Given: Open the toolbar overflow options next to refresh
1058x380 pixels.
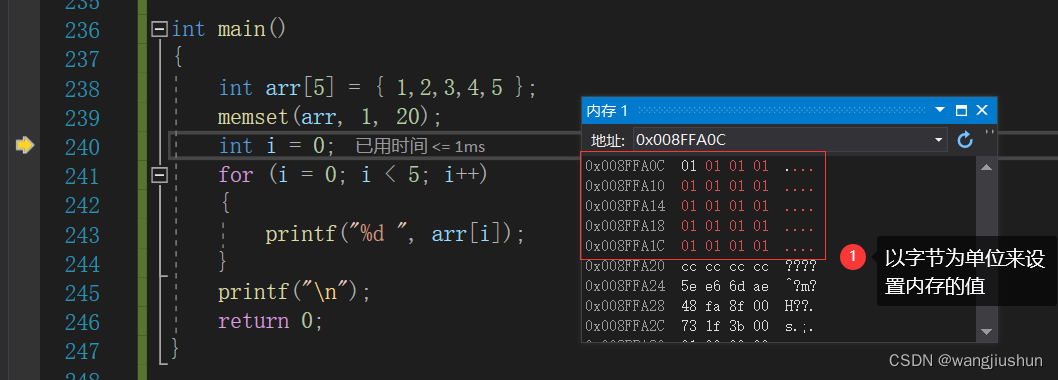Looking at the screenshot, I should [x=989, y=132].
